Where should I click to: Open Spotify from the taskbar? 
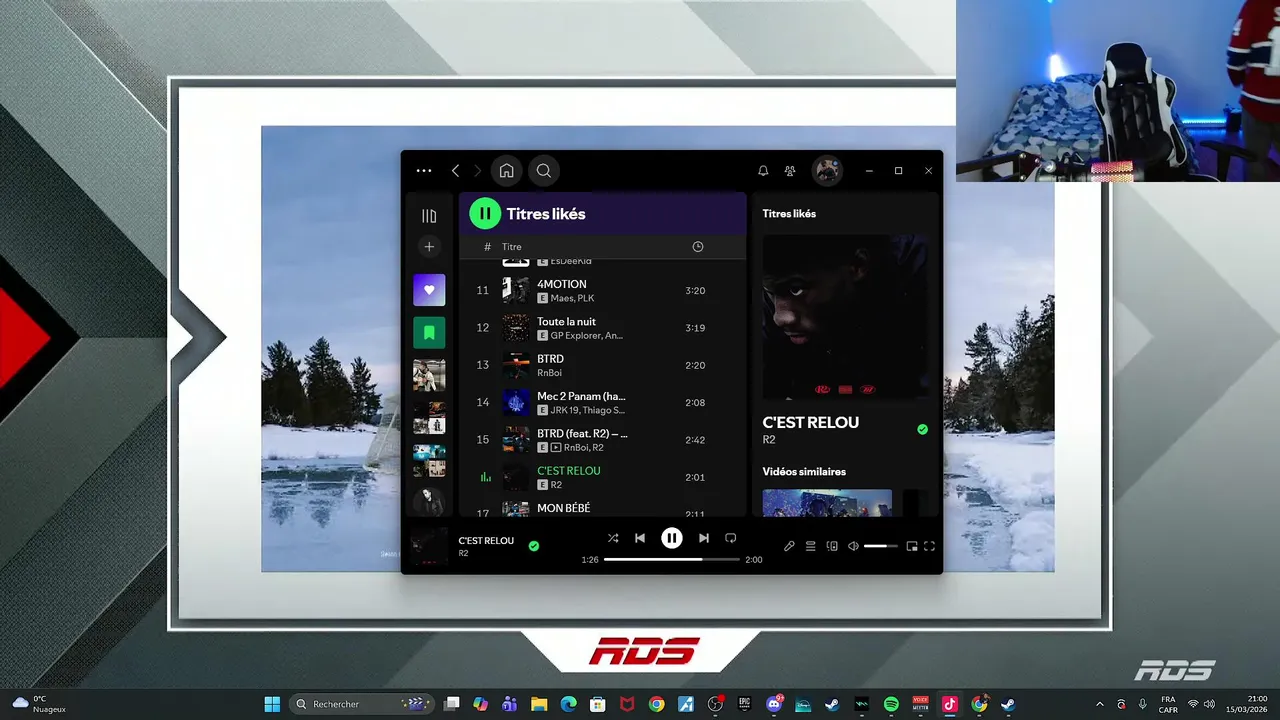891,704
